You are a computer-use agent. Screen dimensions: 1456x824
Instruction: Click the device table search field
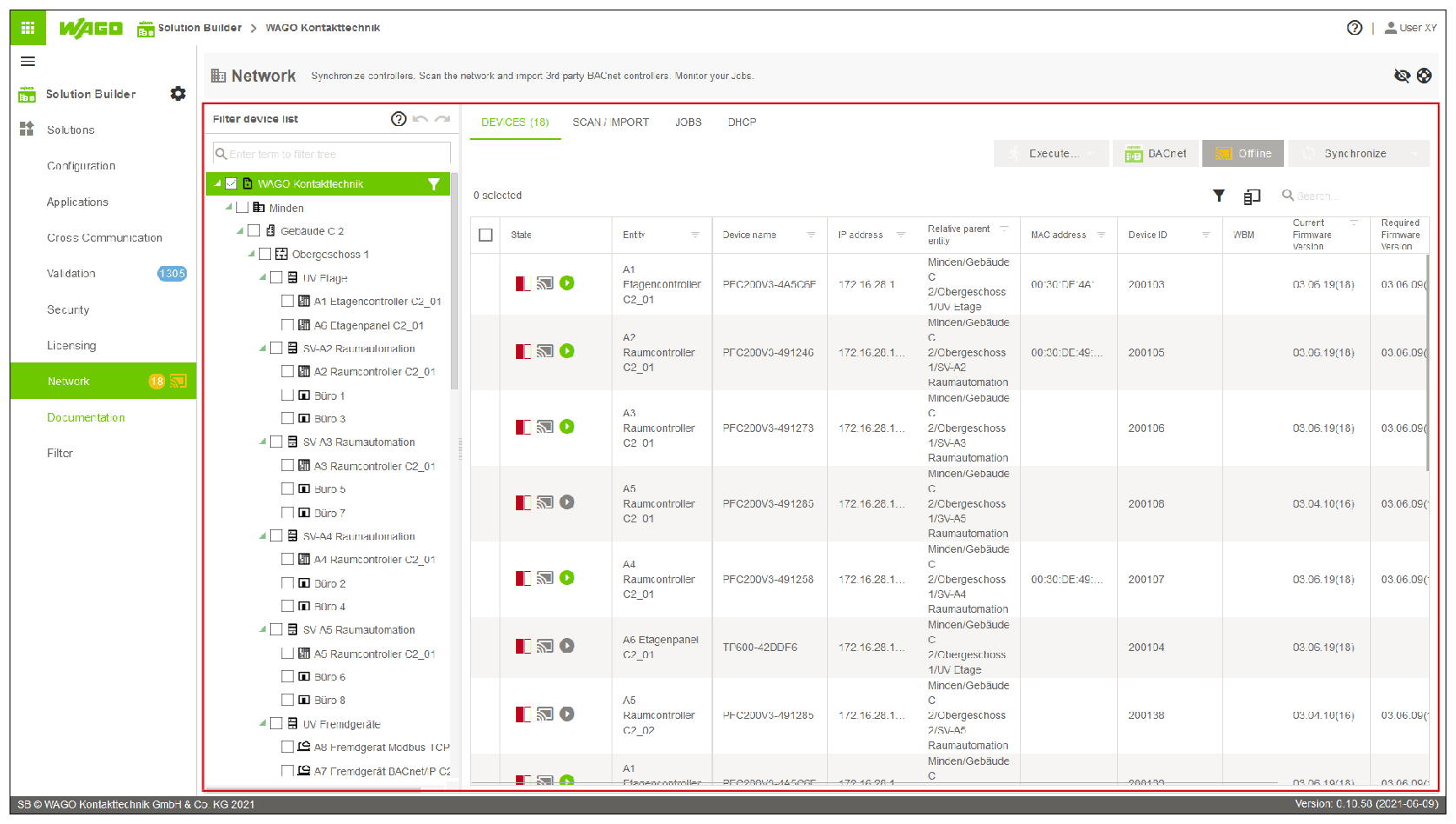(x=1353, y=196)
